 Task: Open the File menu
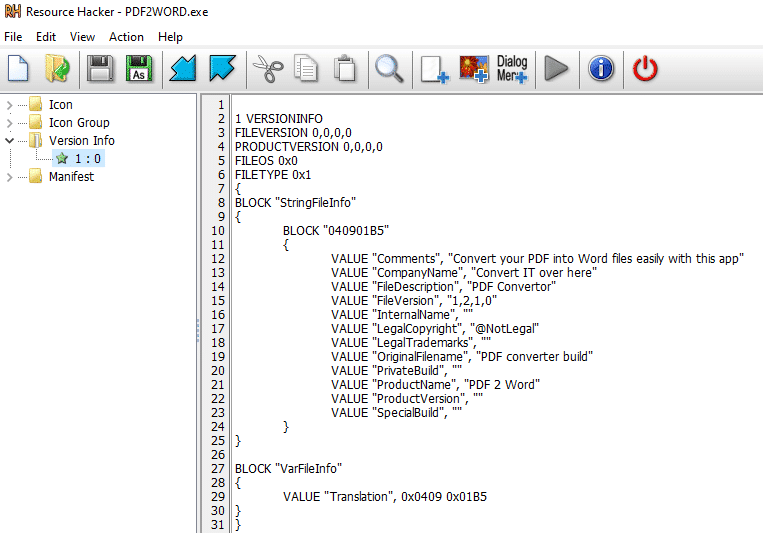(x=13, y=37)
